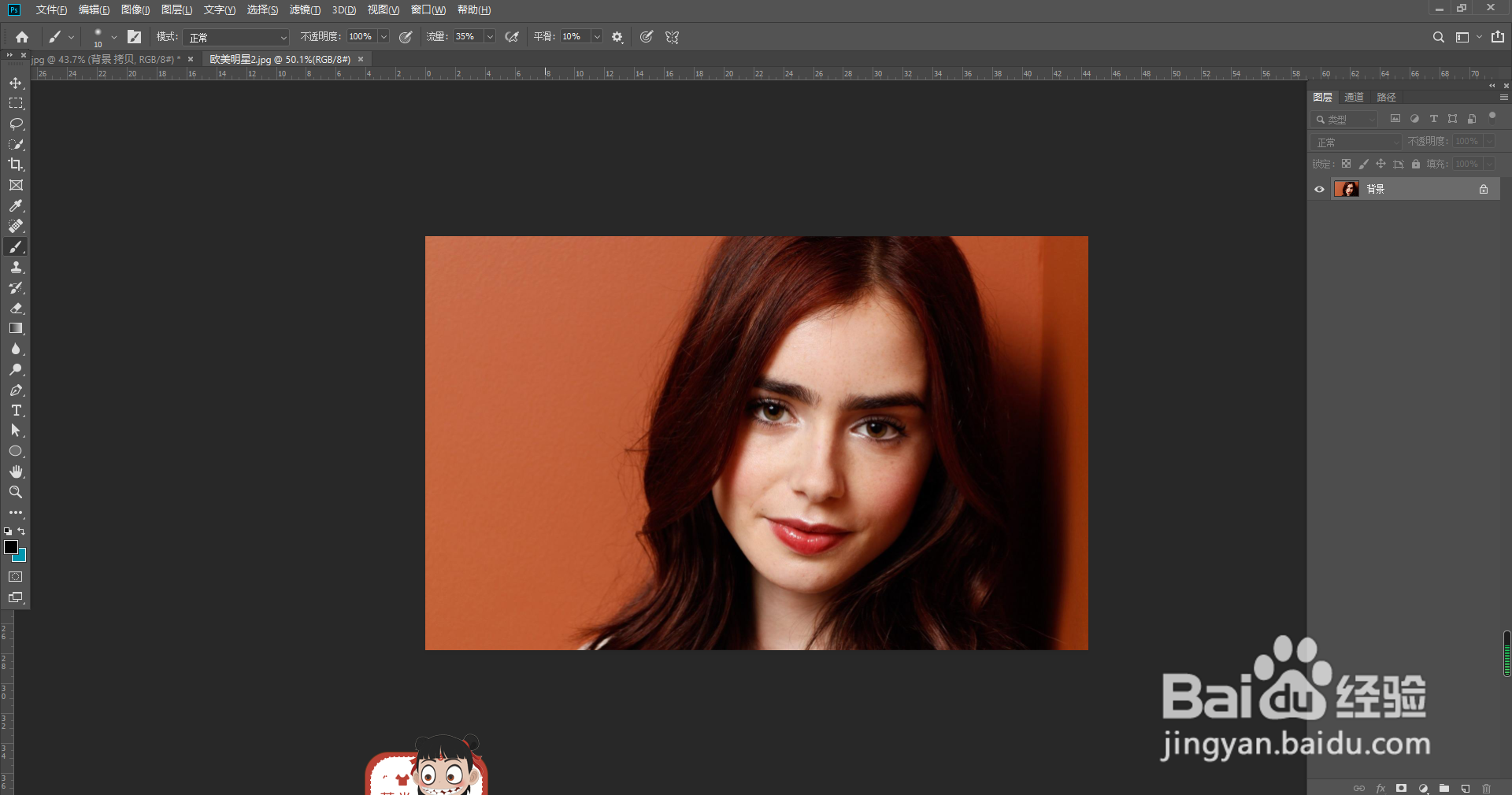
Task: Open the 模式 blend mode dropdown
Action: click(236, 37)
